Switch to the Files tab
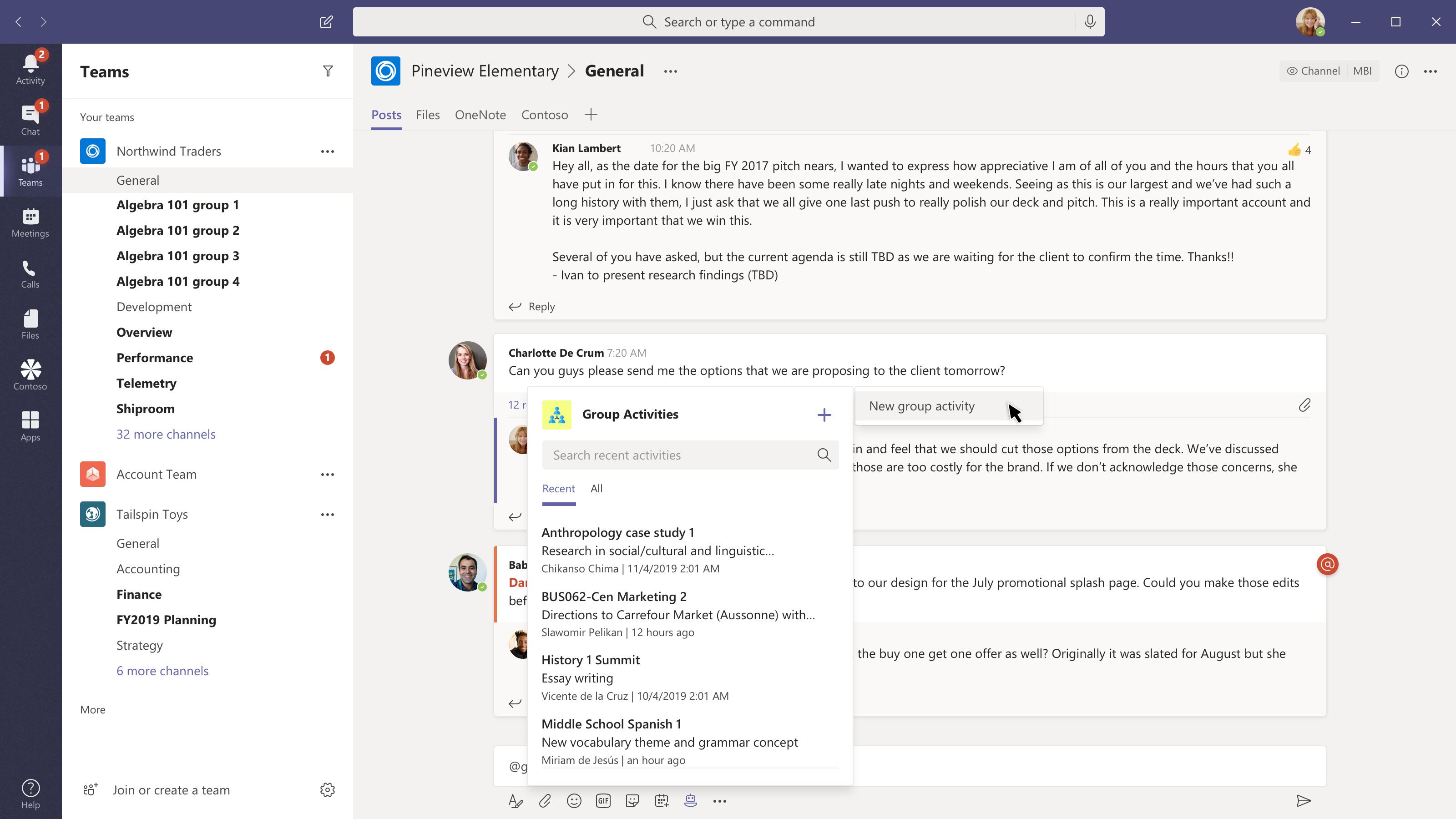 coord(427,115)
